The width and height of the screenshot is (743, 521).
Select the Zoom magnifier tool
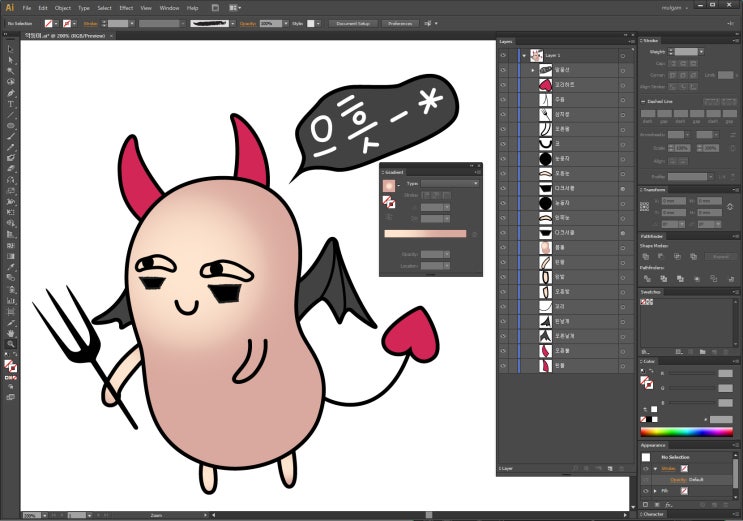(10, 344)
